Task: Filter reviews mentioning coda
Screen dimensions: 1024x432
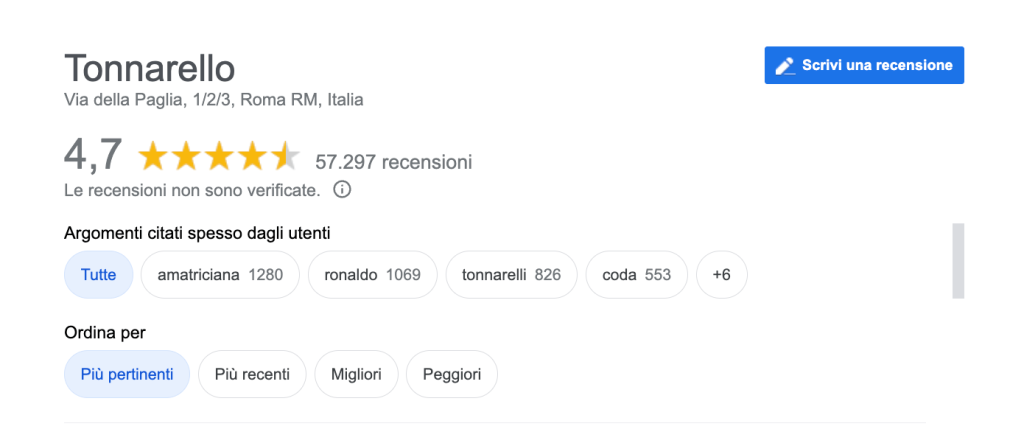Action: (637, 275)
